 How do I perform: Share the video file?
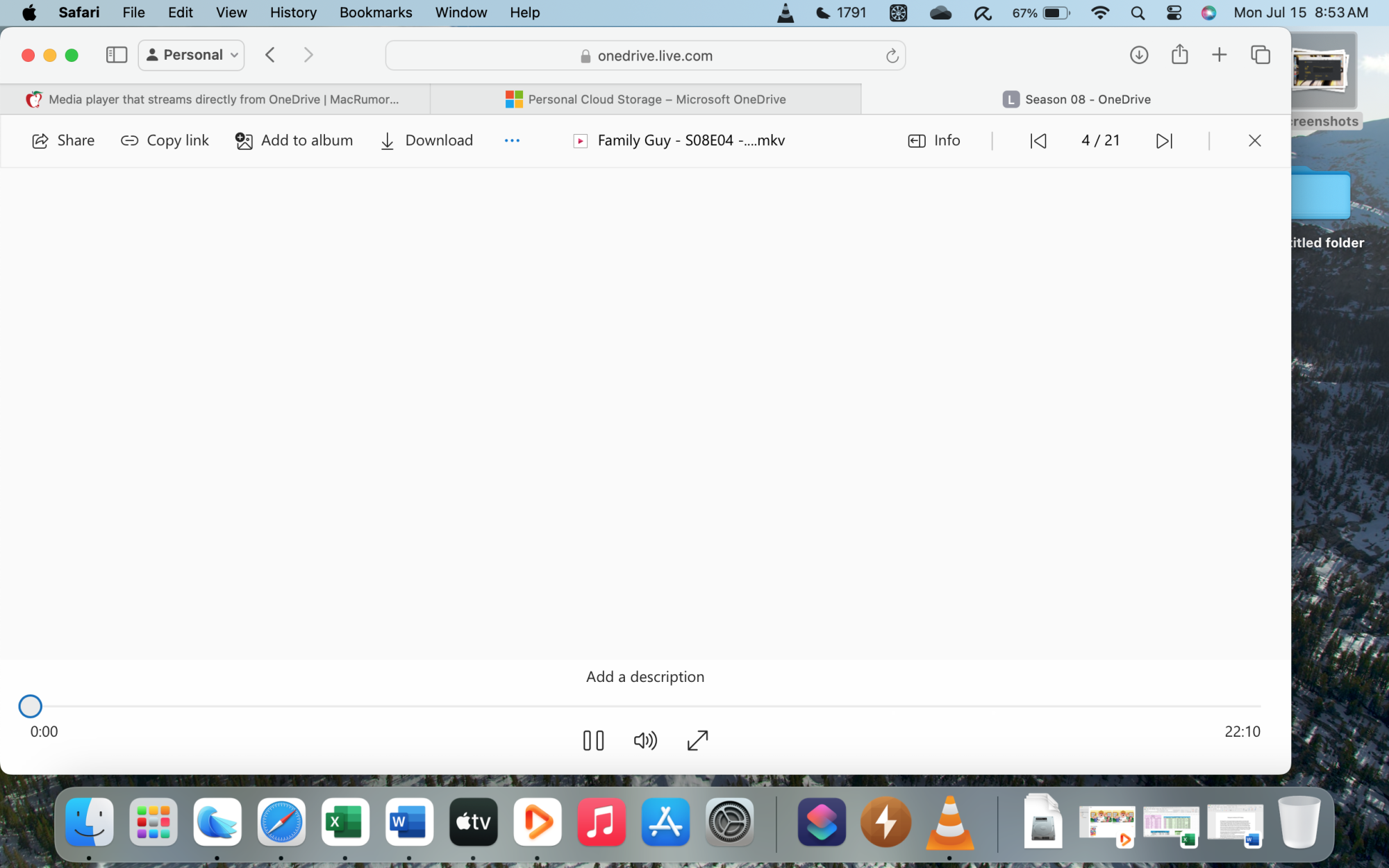pyautogui.click(x=63, y=141)
